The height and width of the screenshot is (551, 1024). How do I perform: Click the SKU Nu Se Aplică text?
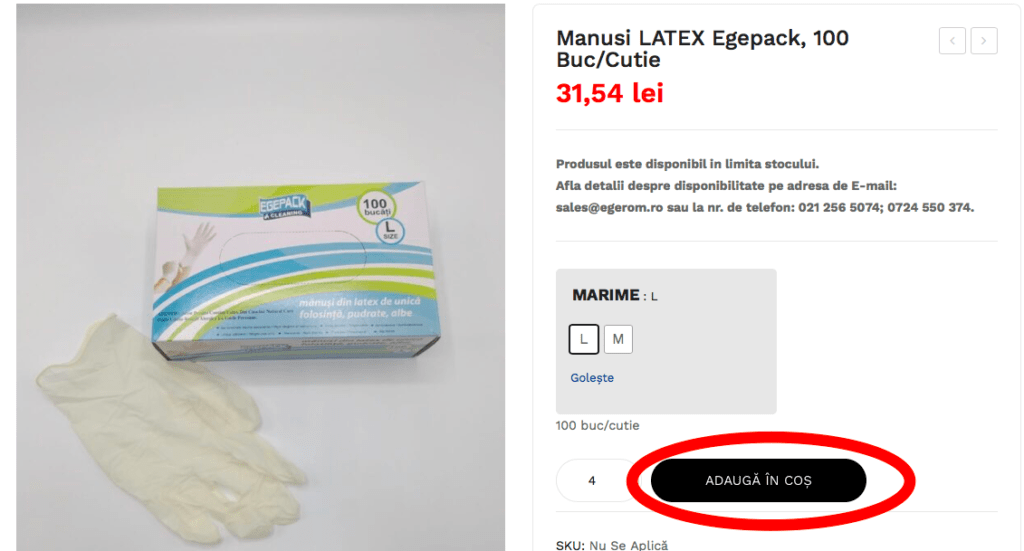612,545
